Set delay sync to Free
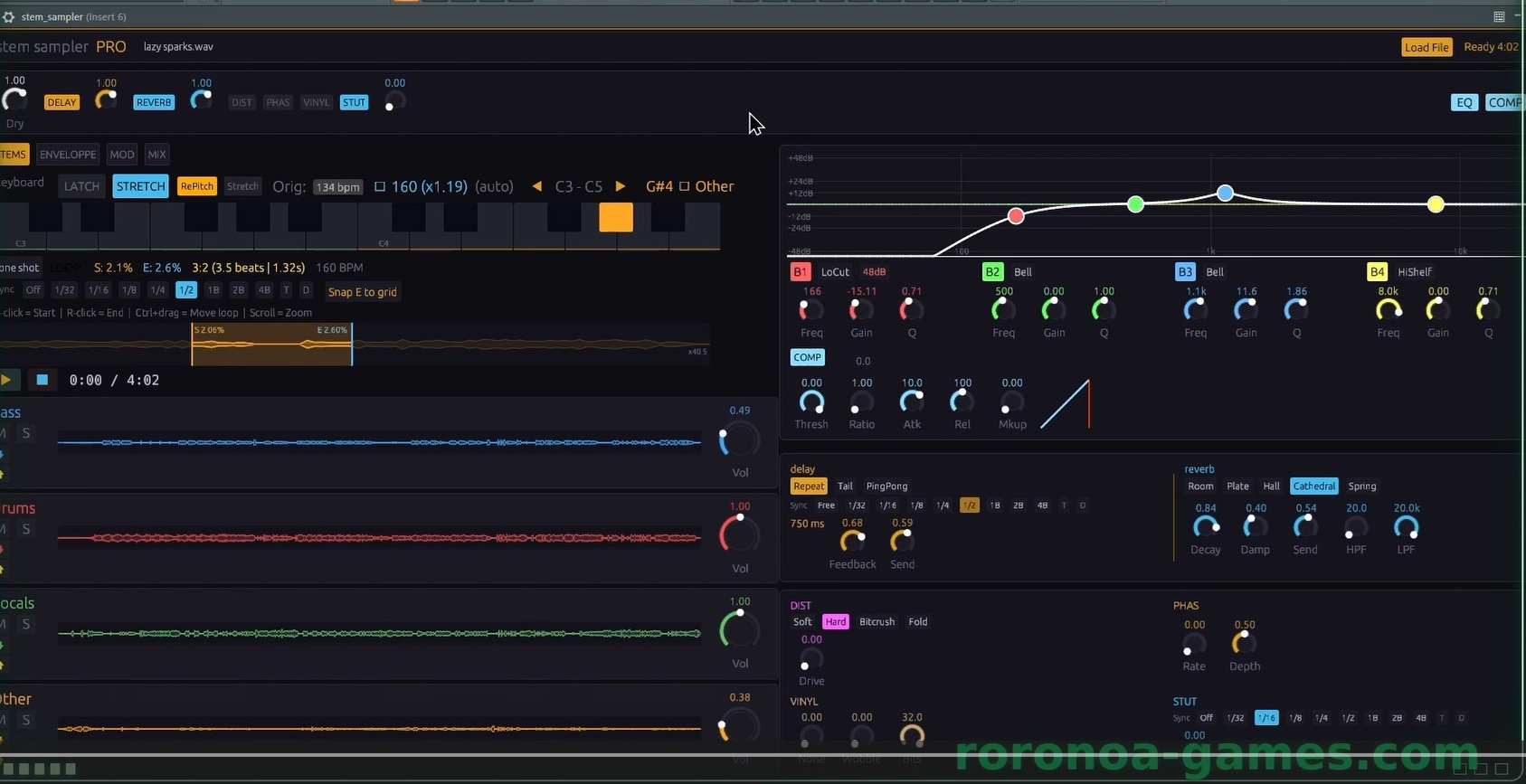 [826, 505]
